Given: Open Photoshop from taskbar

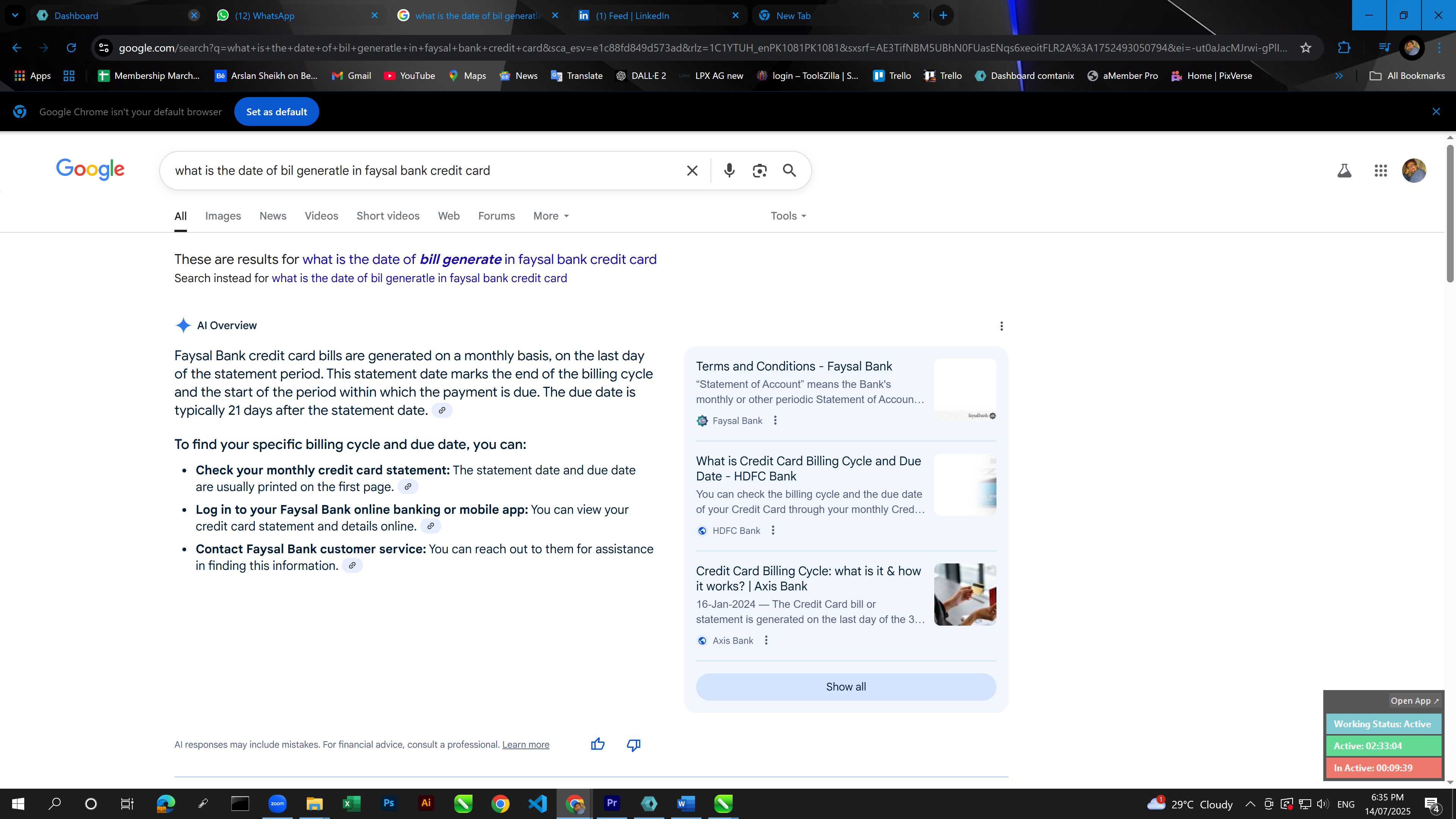Looking at the screenshot, I should pos(388,803).
